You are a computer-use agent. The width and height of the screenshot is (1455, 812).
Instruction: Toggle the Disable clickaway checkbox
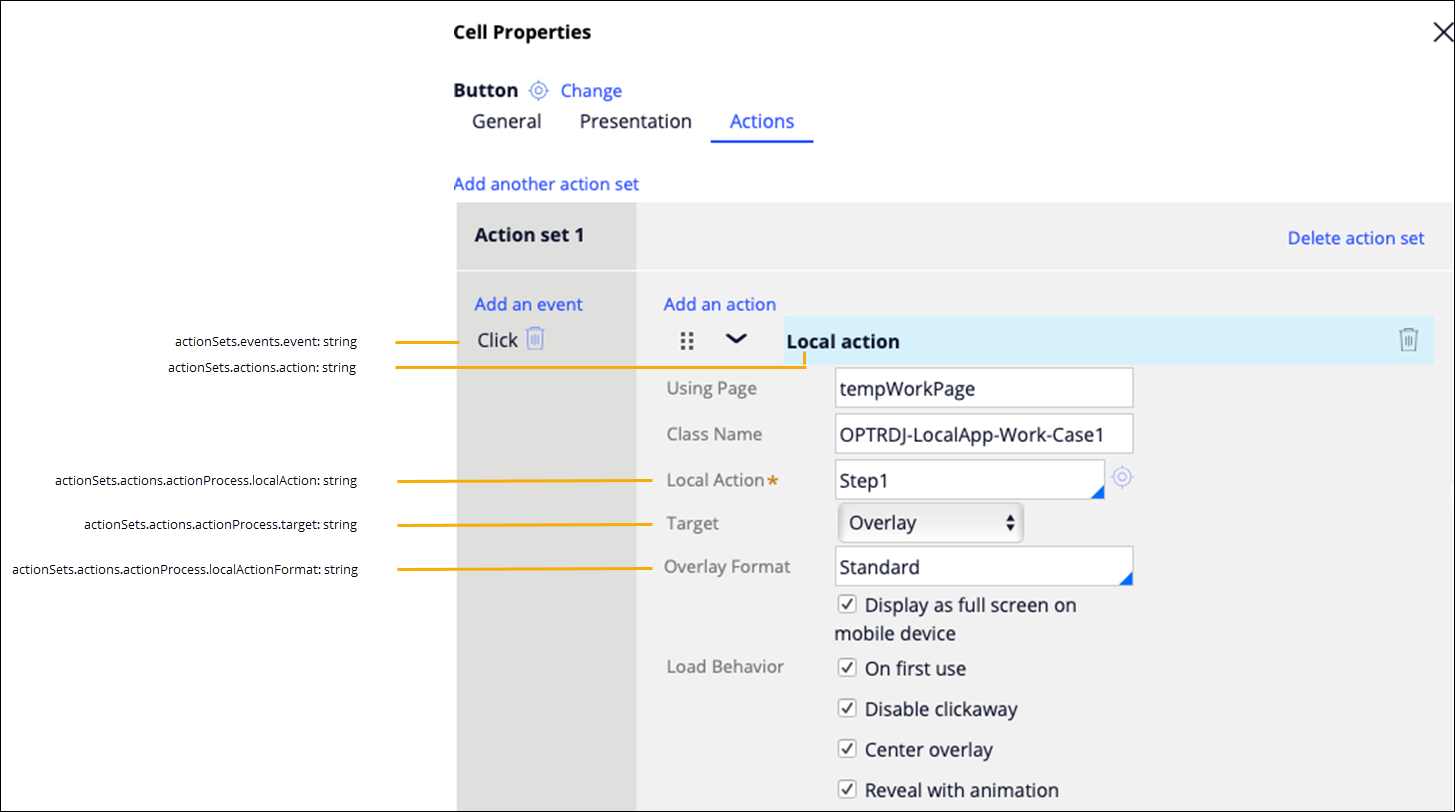pyautogui.click(x=847, y=708)
